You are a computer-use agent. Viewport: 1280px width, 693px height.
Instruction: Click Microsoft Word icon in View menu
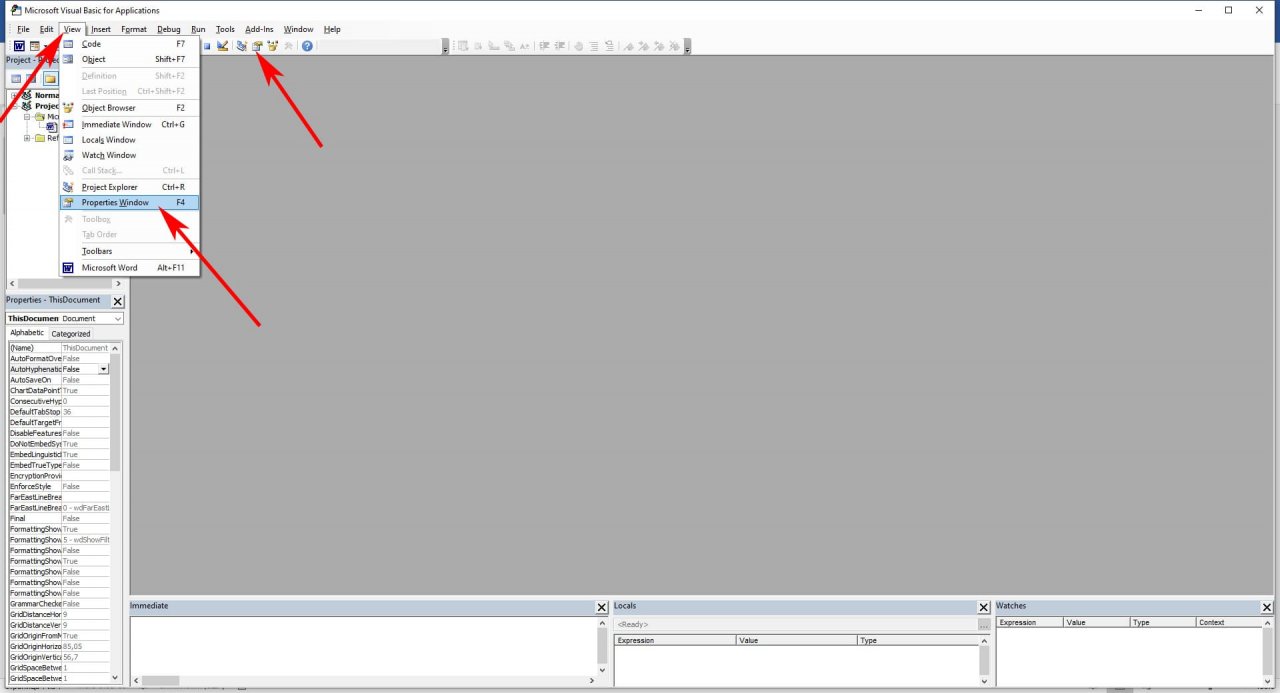(69, 268)
